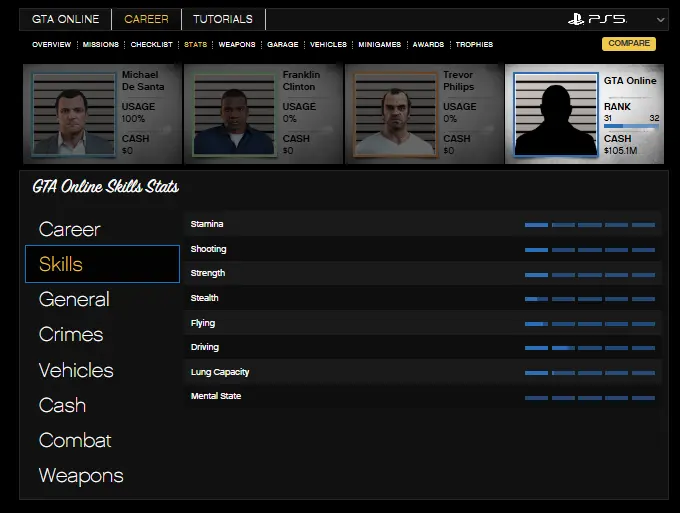Open the General stats category

tap(74, 299)
